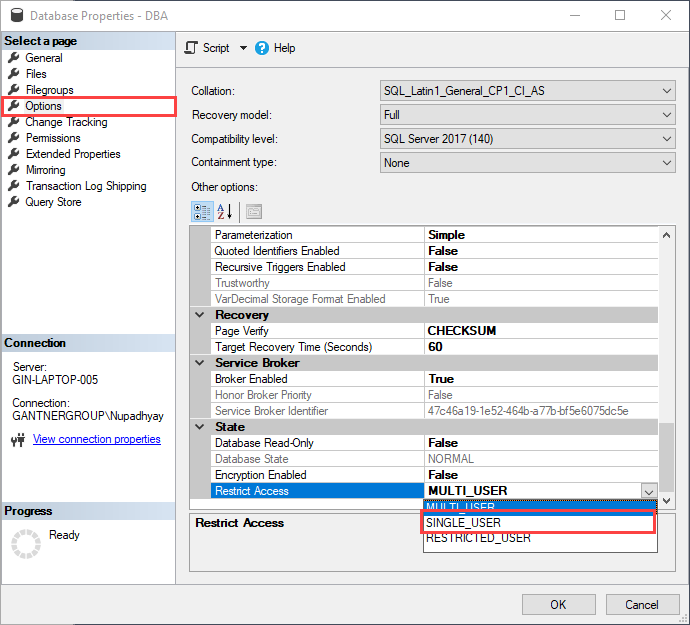Click the Database State NORMAL value

coord(541,459)
